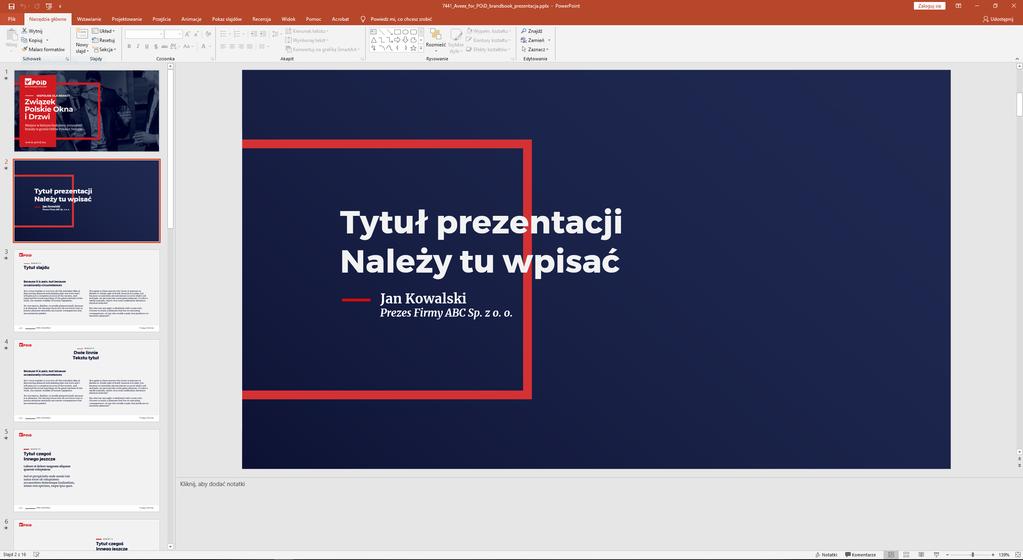Switch to slide sorter view icon
Screen dimensions: 1023x560
click(905, 555)
